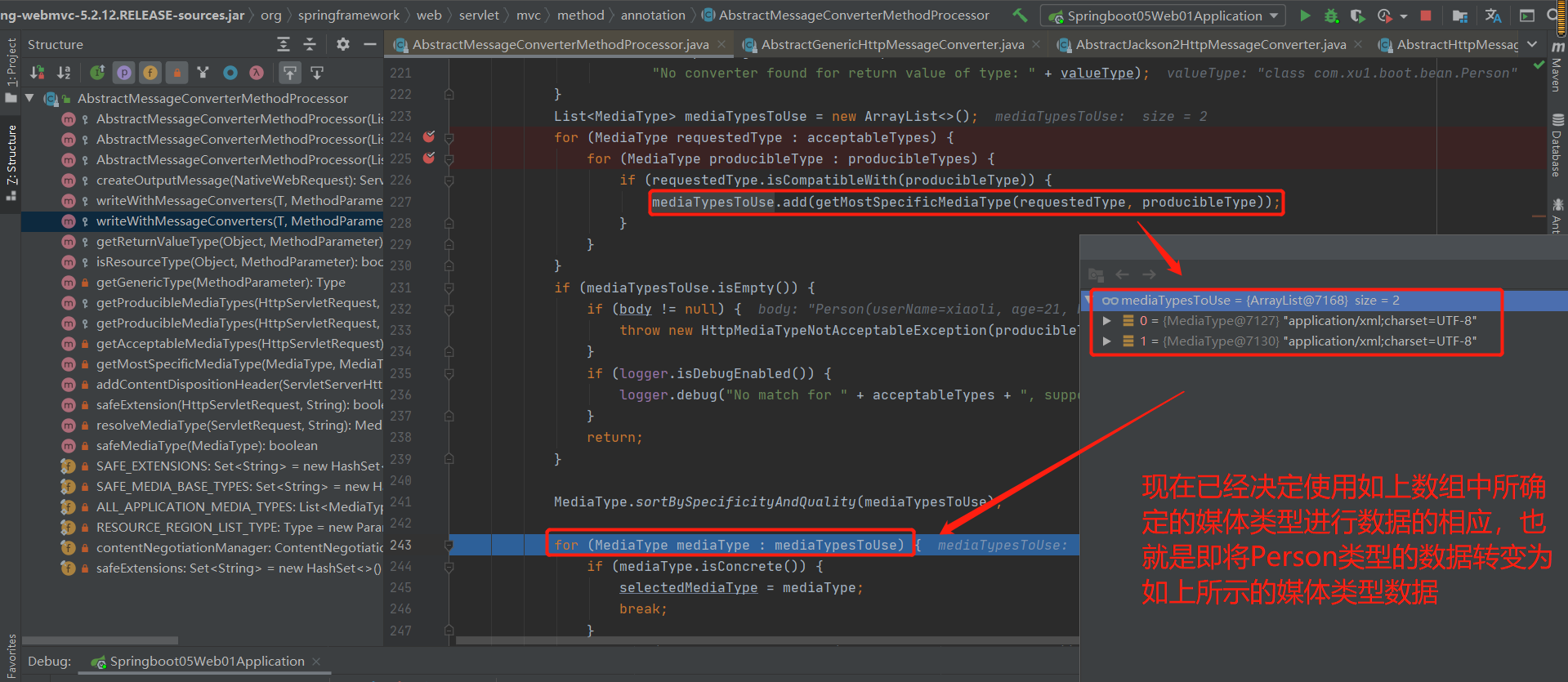Toggle Show Inherited members icon
Screen dimensions: 1568x682
coord(97,73)
